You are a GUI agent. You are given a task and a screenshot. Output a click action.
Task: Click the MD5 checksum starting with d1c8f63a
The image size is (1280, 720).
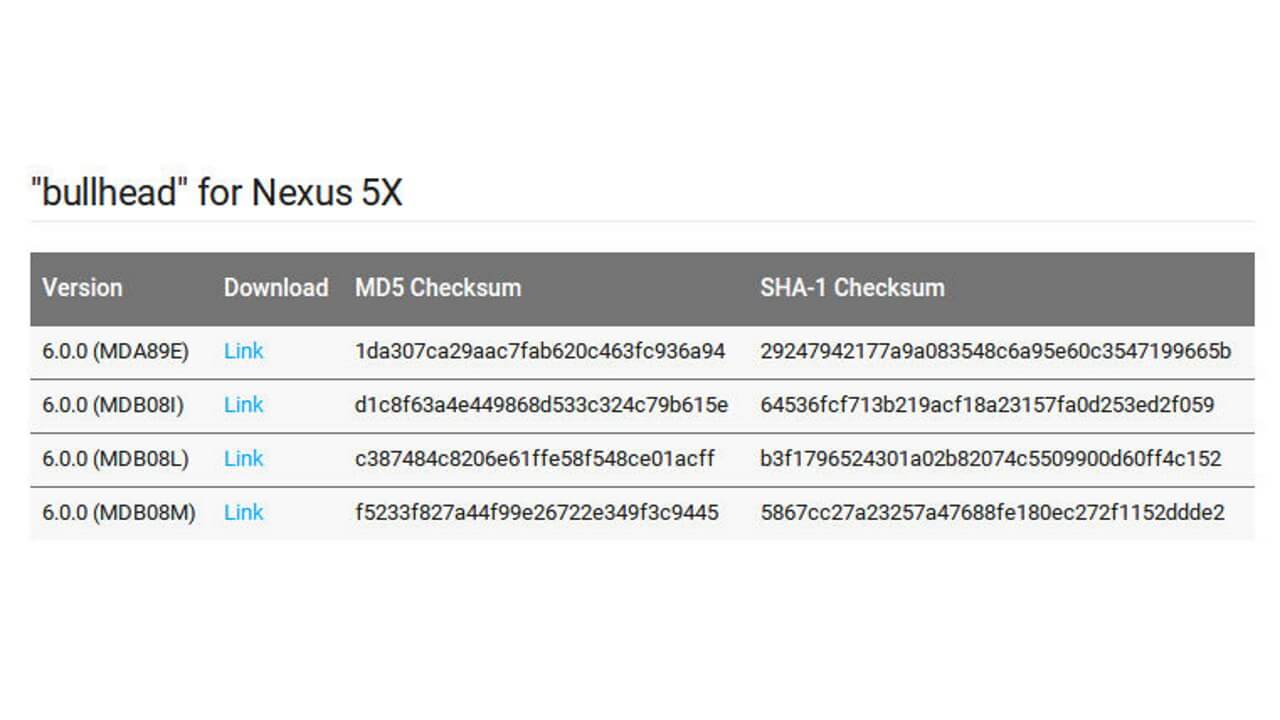[x=541, y=405]
